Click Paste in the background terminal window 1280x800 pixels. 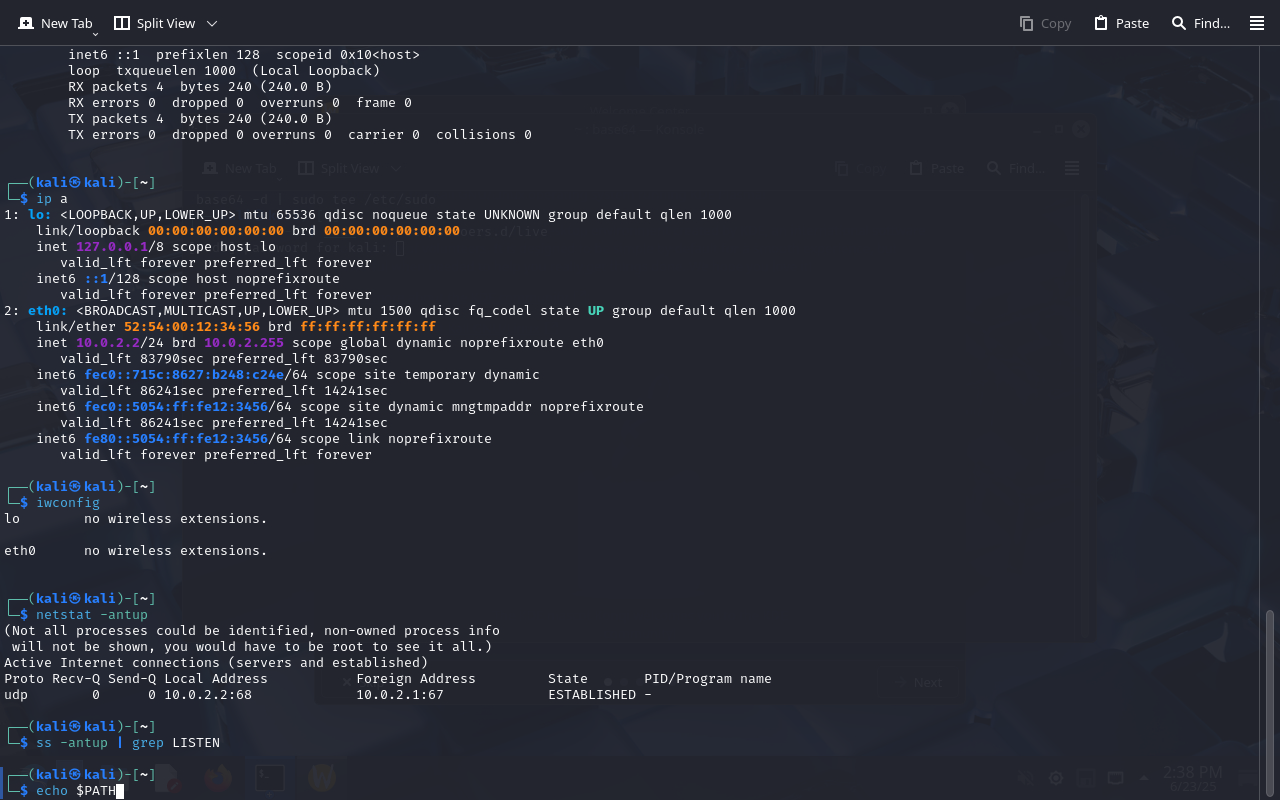tap(937, 168)
